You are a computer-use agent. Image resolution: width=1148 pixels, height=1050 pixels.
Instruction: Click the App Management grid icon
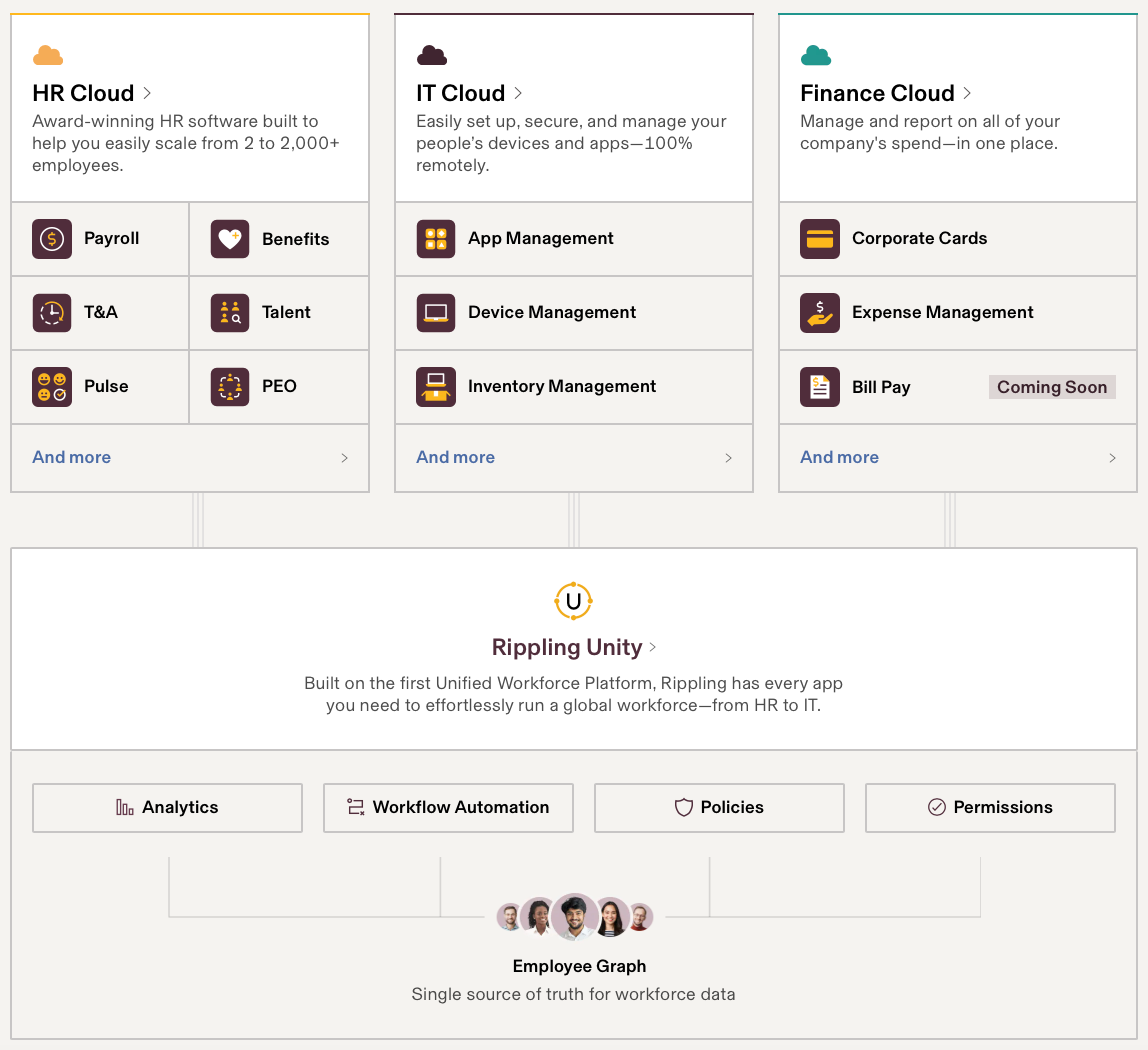coord(436,239)
